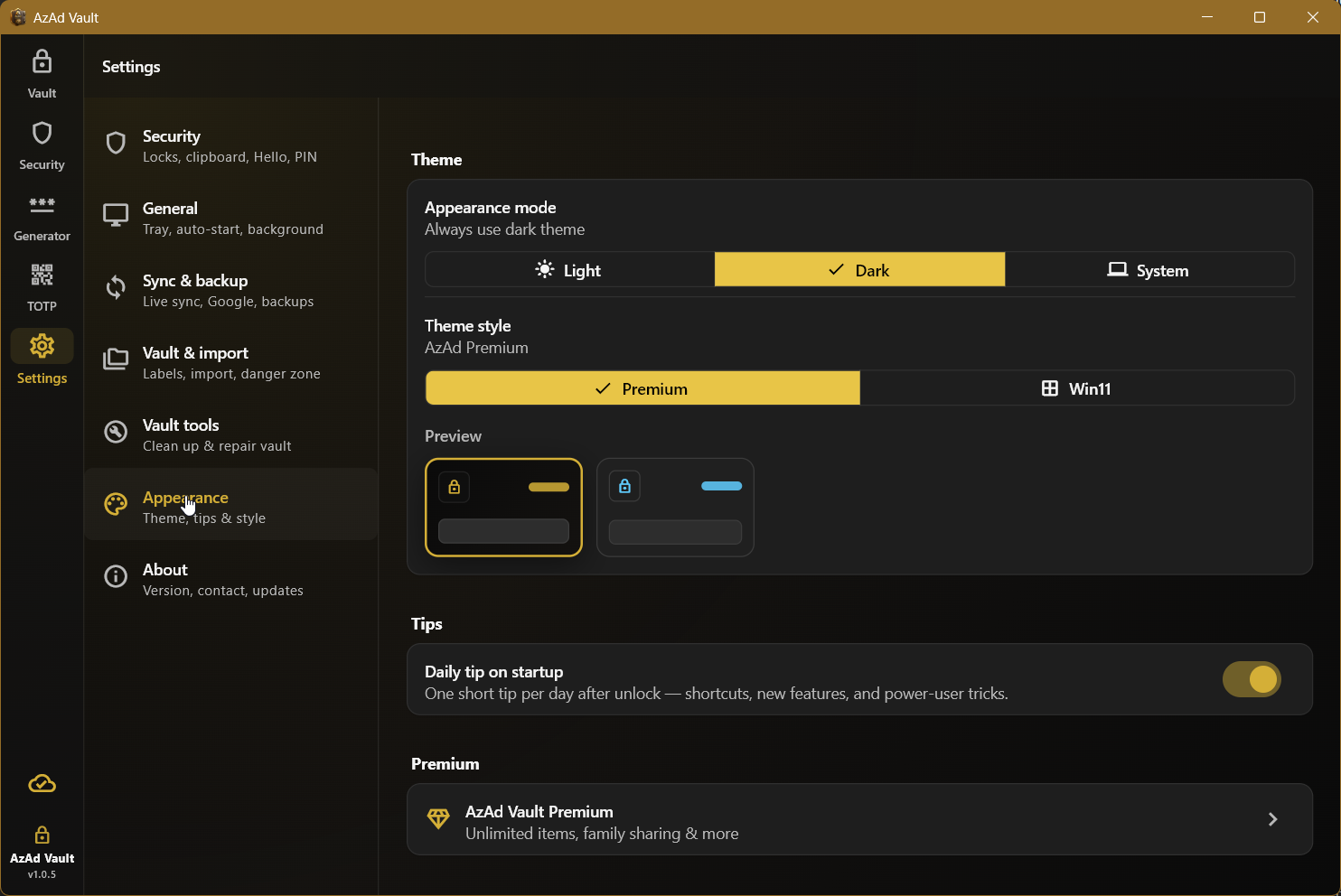Click the palette icon beside Appearance

click(x=116, y=504)
